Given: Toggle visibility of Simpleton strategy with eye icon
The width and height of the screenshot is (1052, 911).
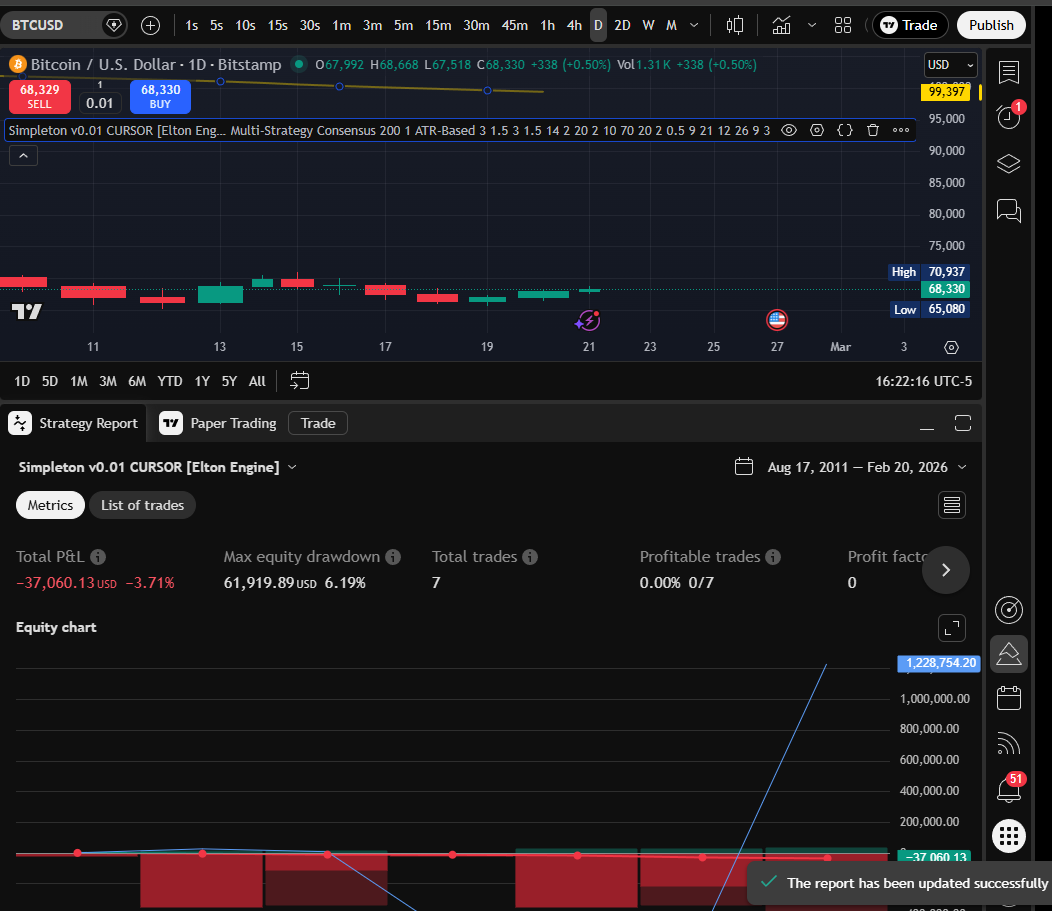Looking at the screenshot, I should coord(789,130).
